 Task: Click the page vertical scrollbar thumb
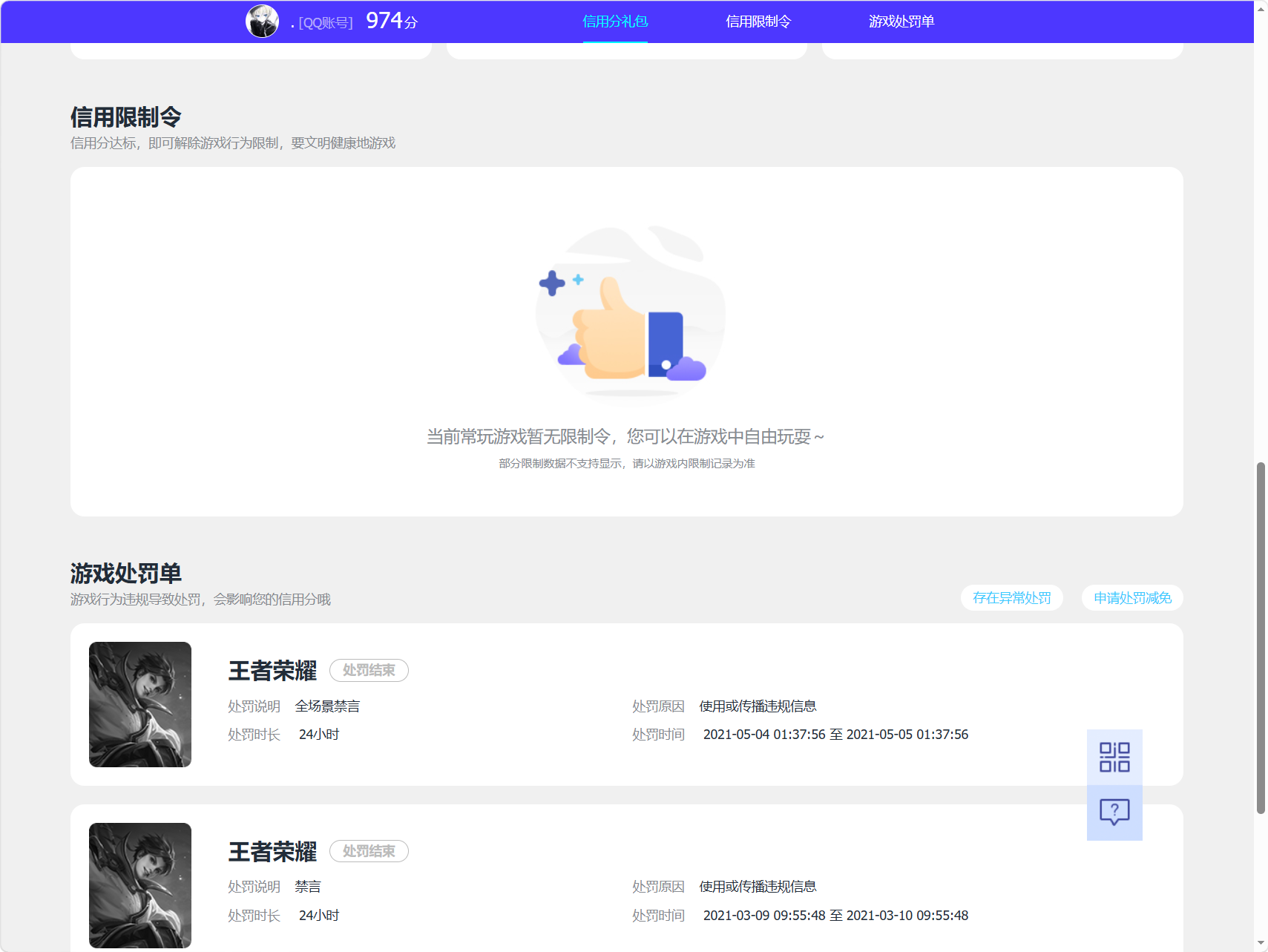click(x=1261, y=638)
